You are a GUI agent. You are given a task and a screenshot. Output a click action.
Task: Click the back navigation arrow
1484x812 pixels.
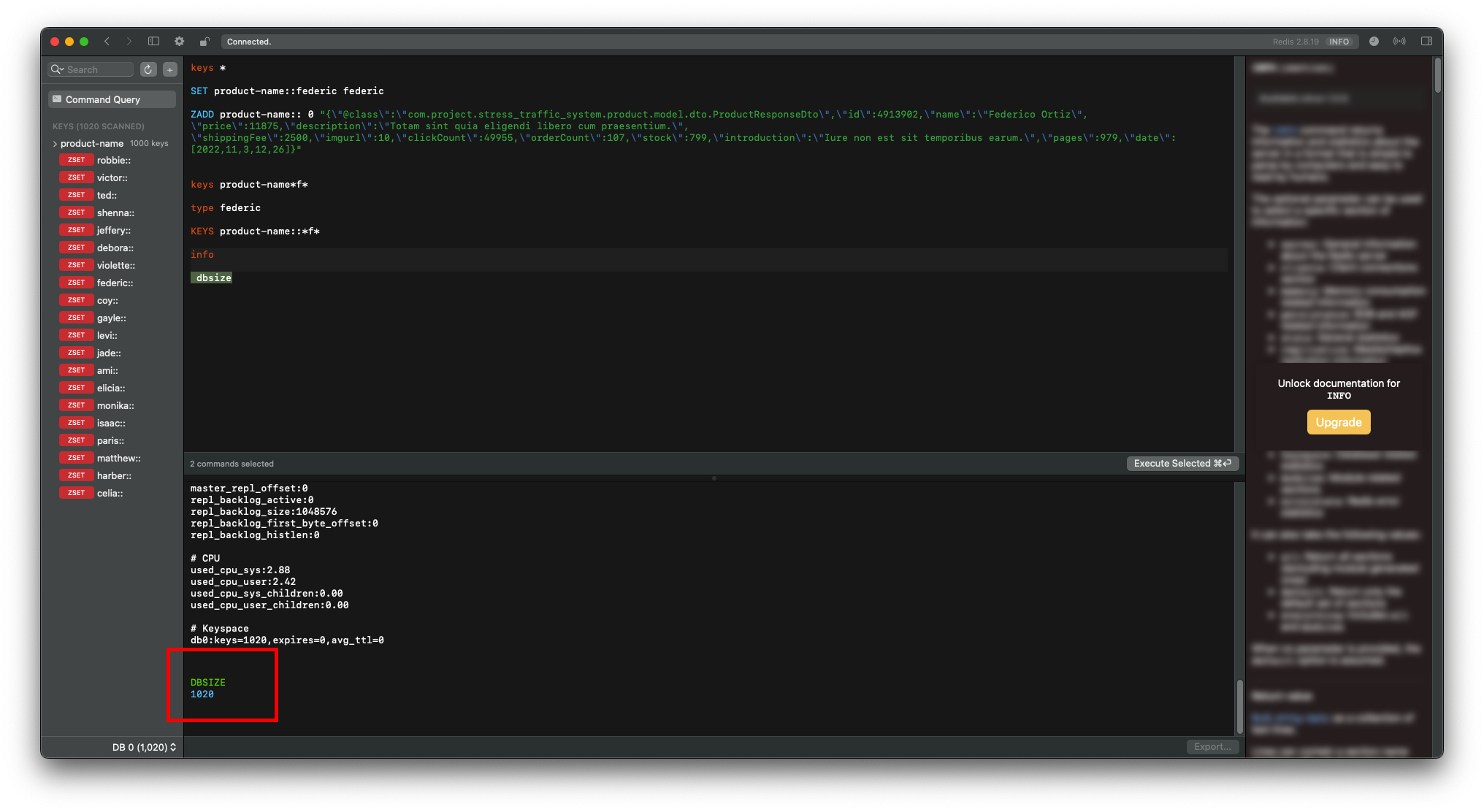pos(107,42)
